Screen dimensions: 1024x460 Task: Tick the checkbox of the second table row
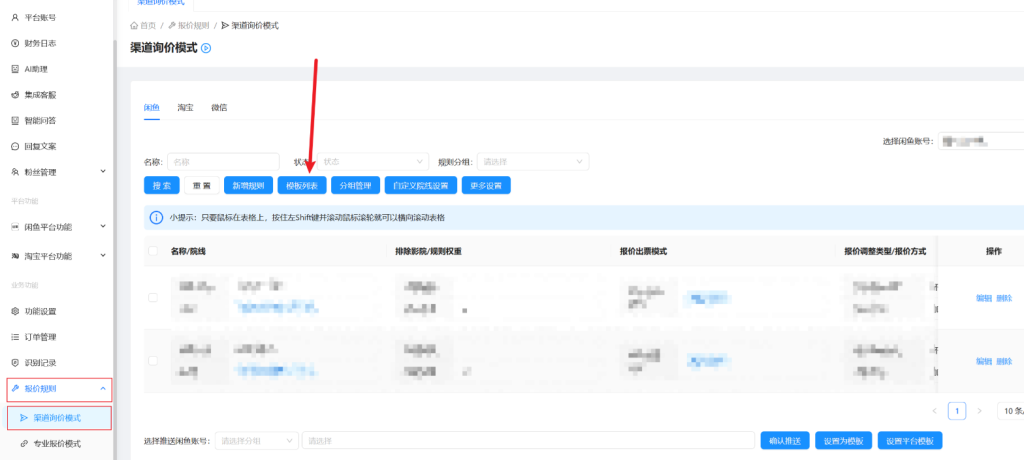coord(153,361)
